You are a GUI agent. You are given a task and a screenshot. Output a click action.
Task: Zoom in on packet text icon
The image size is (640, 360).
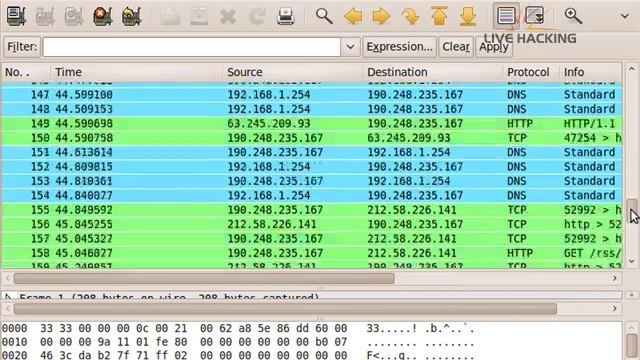tap(573, 16)
